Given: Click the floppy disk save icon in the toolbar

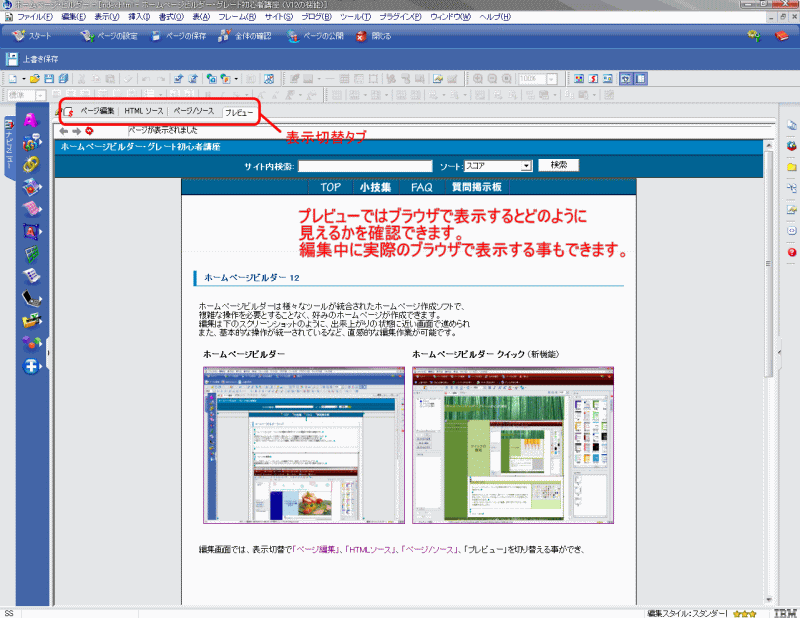Looking at the screenshot, I should (x=49, y=79).
